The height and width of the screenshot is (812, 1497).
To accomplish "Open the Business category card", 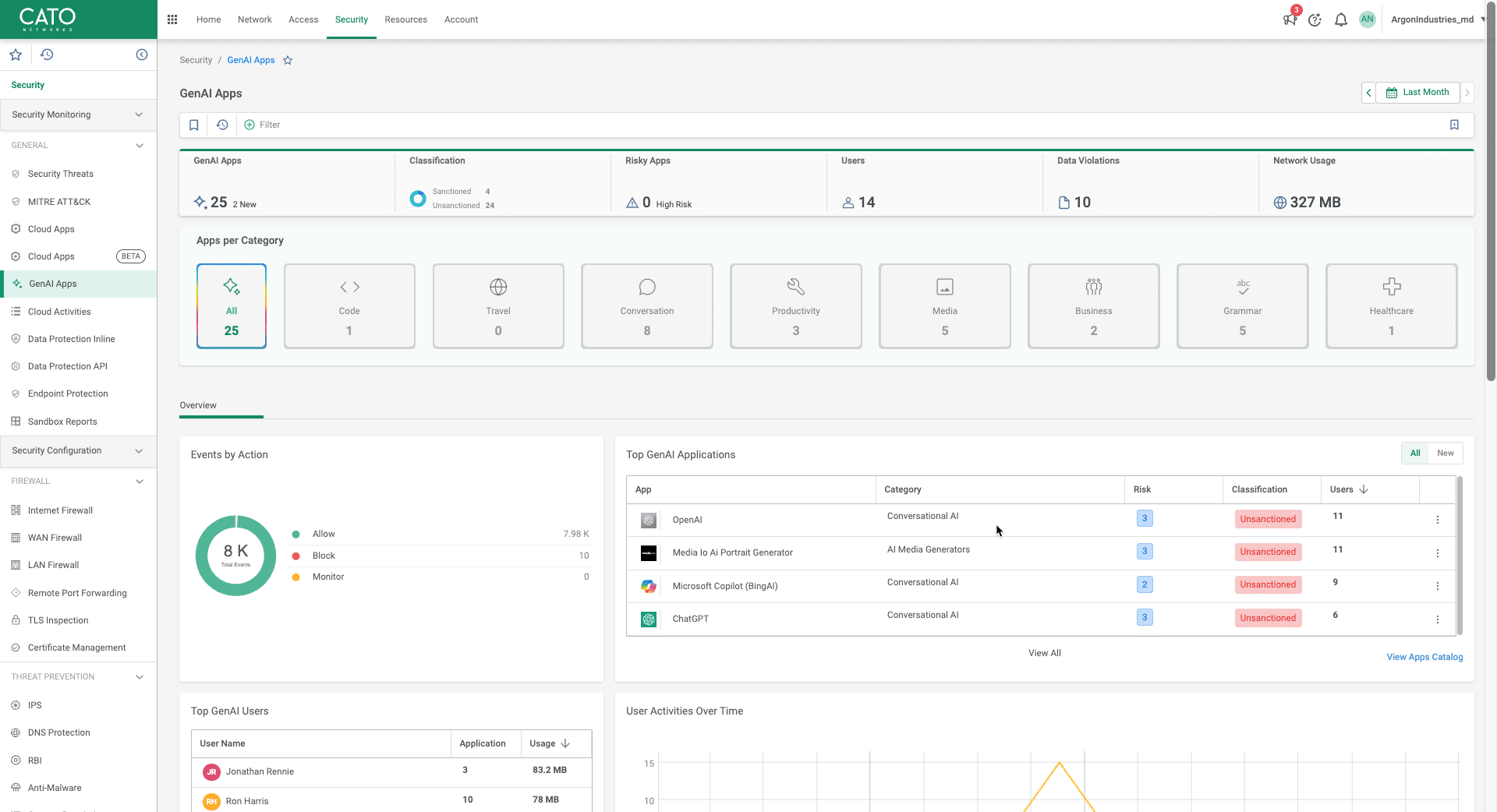I will click(x=1094, y=306).
